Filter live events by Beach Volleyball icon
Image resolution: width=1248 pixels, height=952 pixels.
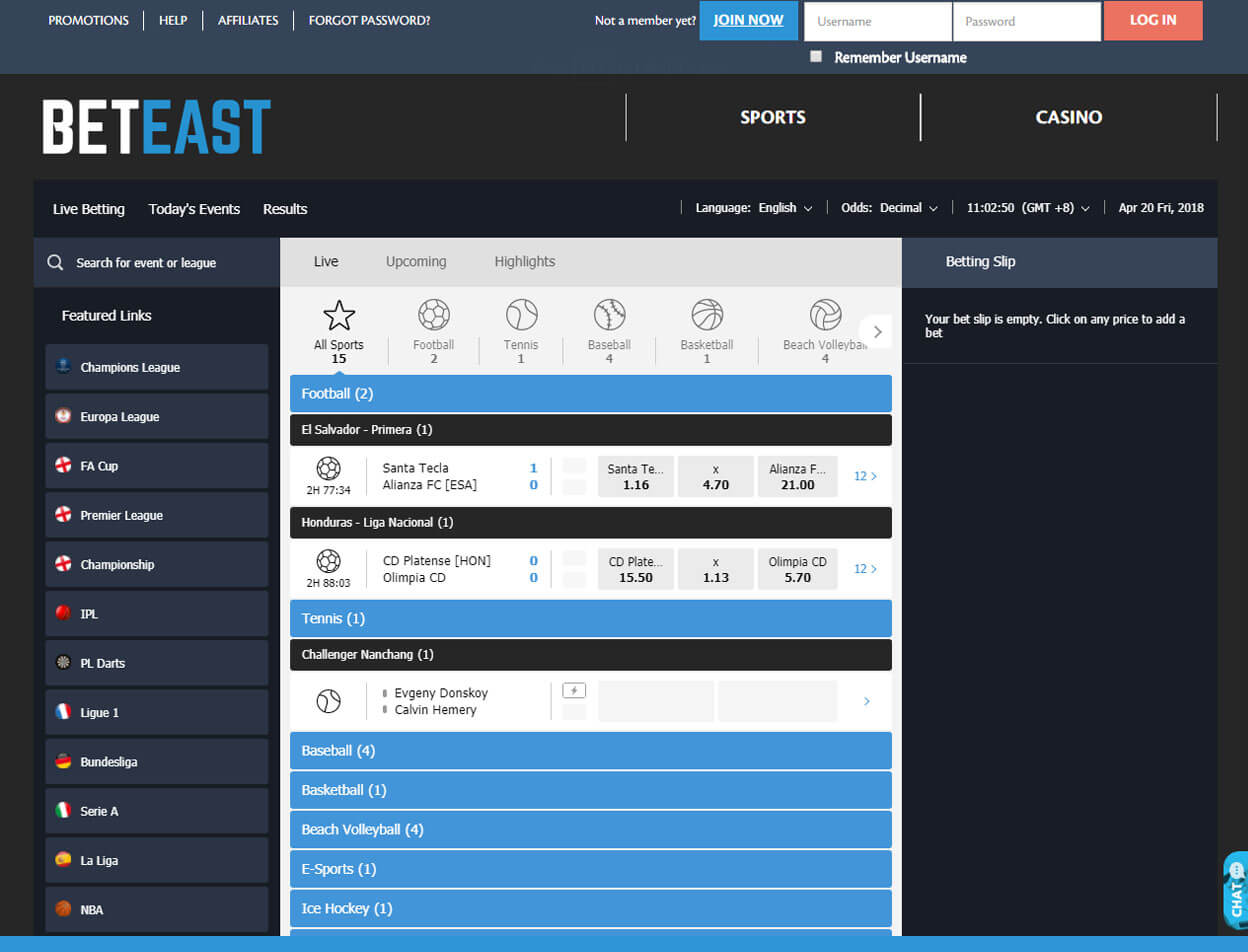[826, 315]
